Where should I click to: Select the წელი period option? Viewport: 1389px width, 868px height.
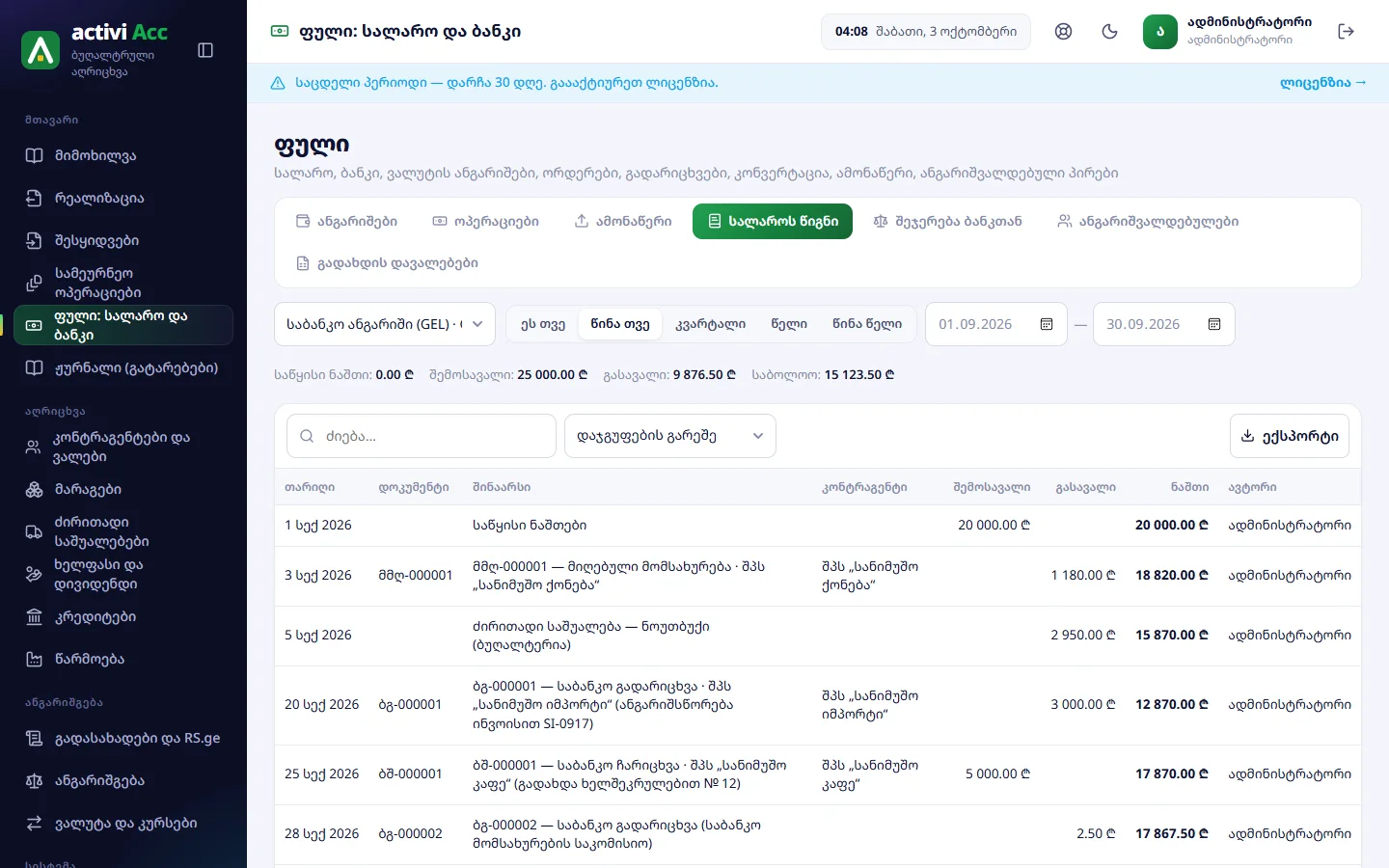789,324
